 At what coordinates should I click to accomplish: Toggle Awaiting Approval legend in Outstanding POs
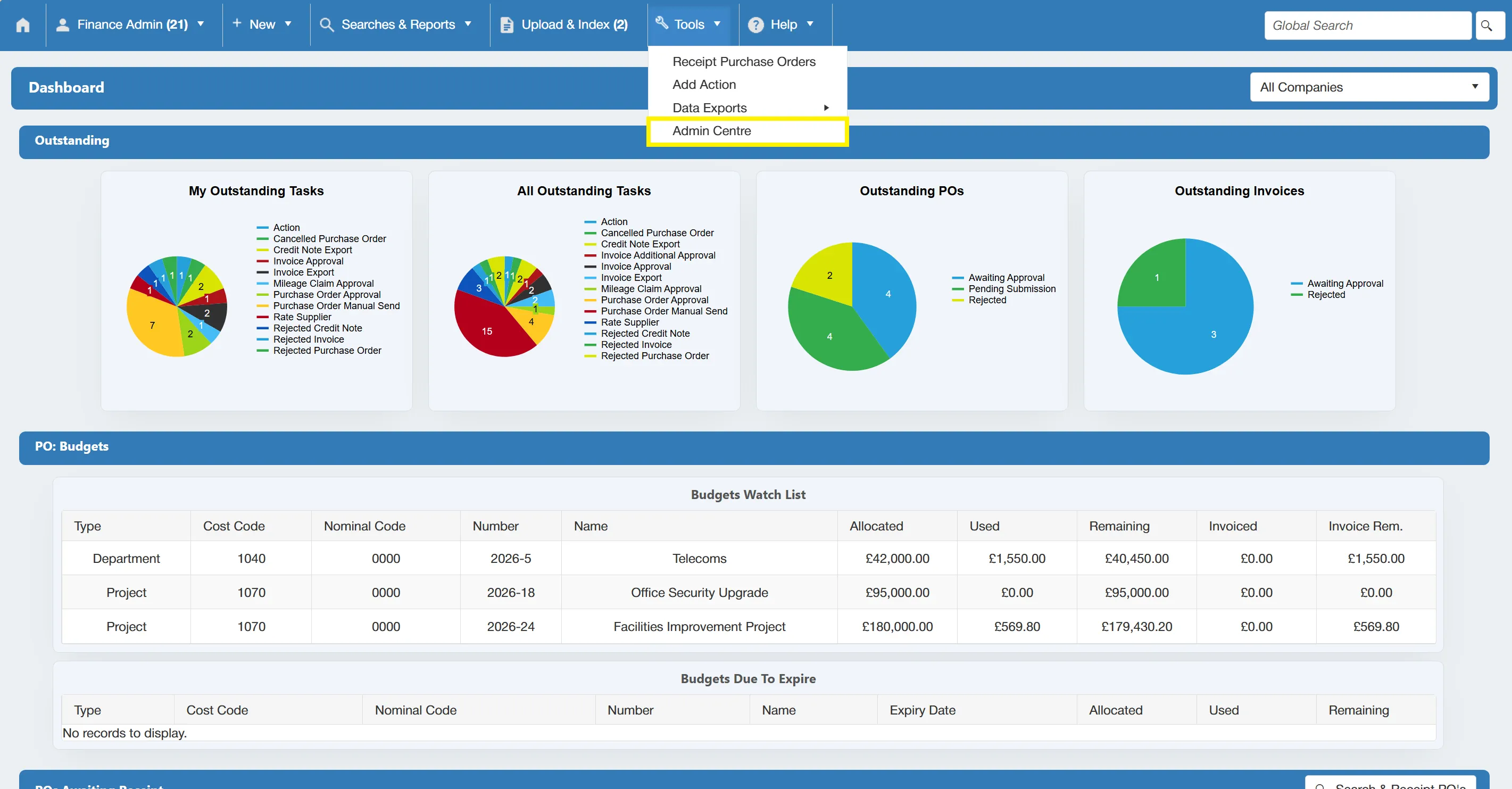pos(999,278)
